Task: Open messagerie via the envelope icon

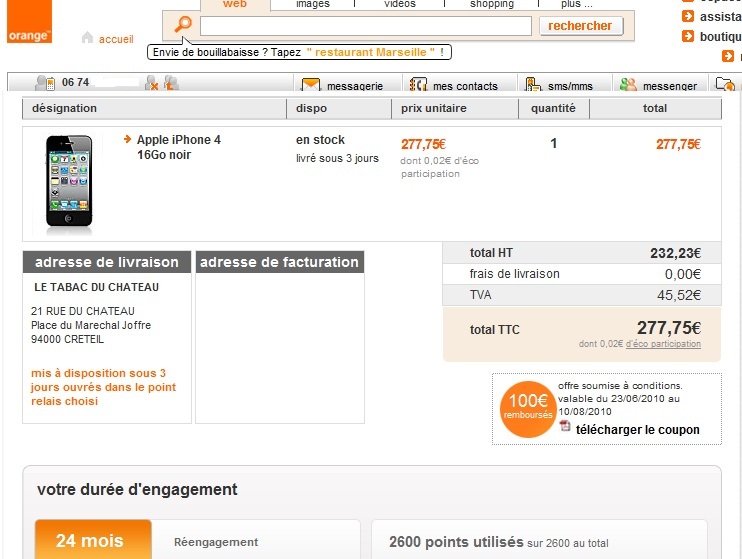Action: point(310,85)
